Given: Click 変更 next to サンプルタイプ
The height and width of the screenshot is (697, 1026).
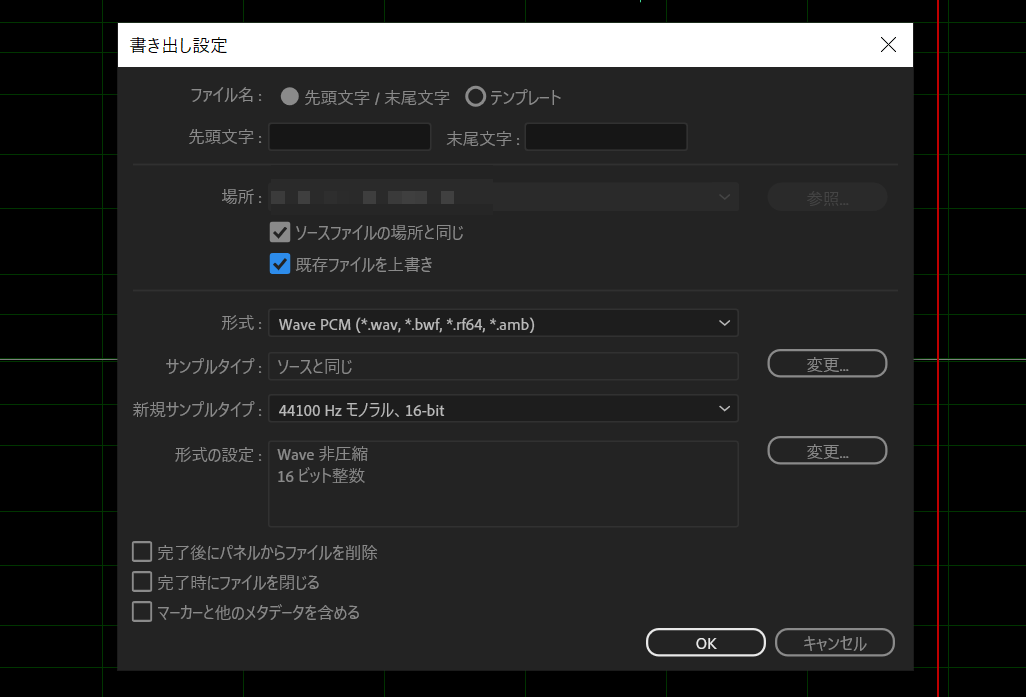Looking at the screenshot, I should pyautogui.click(x=827, y=363).
